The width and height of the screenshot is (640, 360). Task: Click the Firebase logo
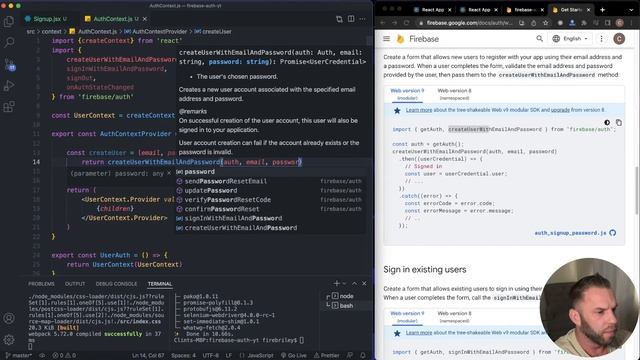(x=418, y=39)
